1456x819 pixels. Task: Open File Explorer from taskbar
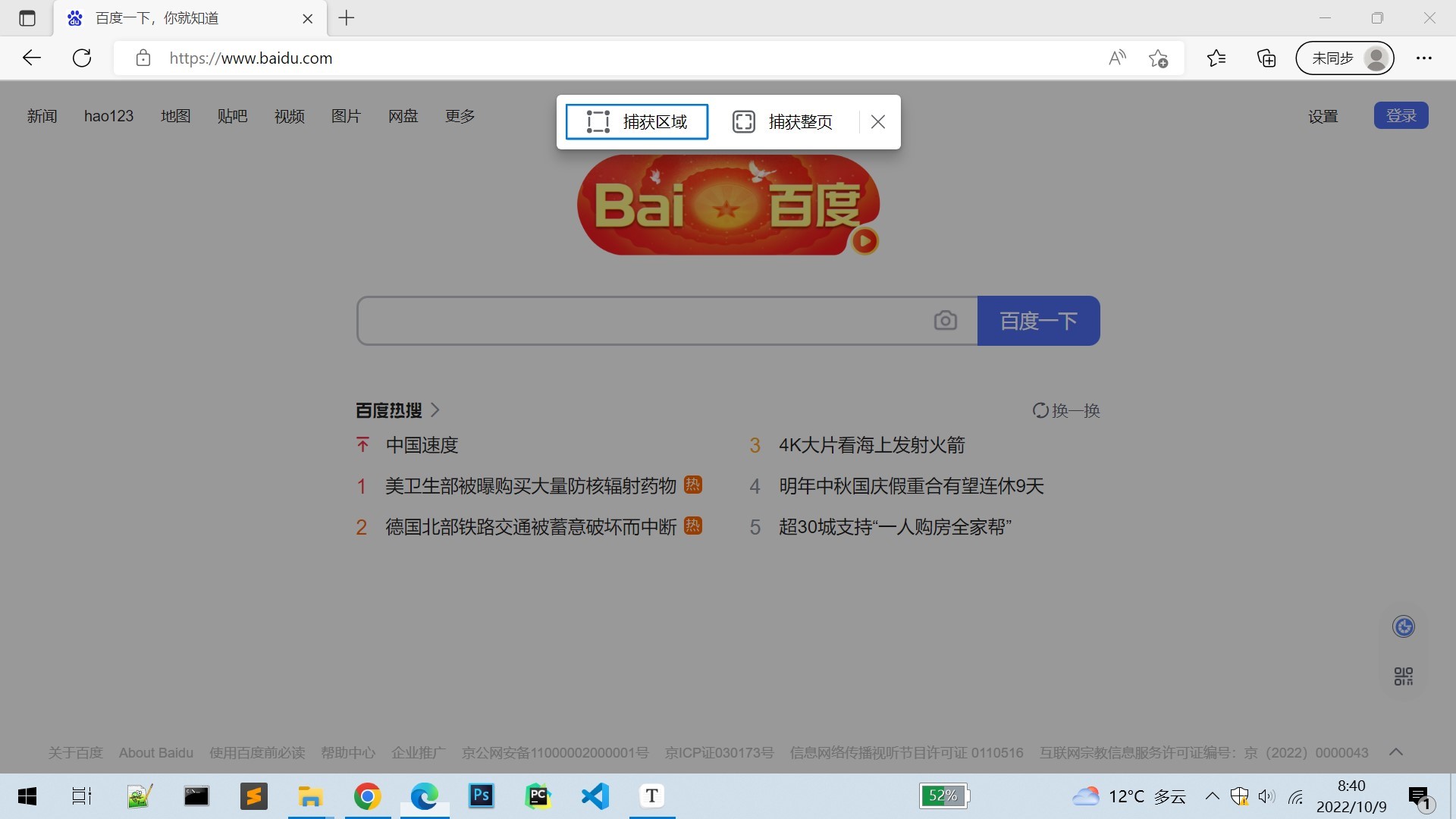point(310,796)
